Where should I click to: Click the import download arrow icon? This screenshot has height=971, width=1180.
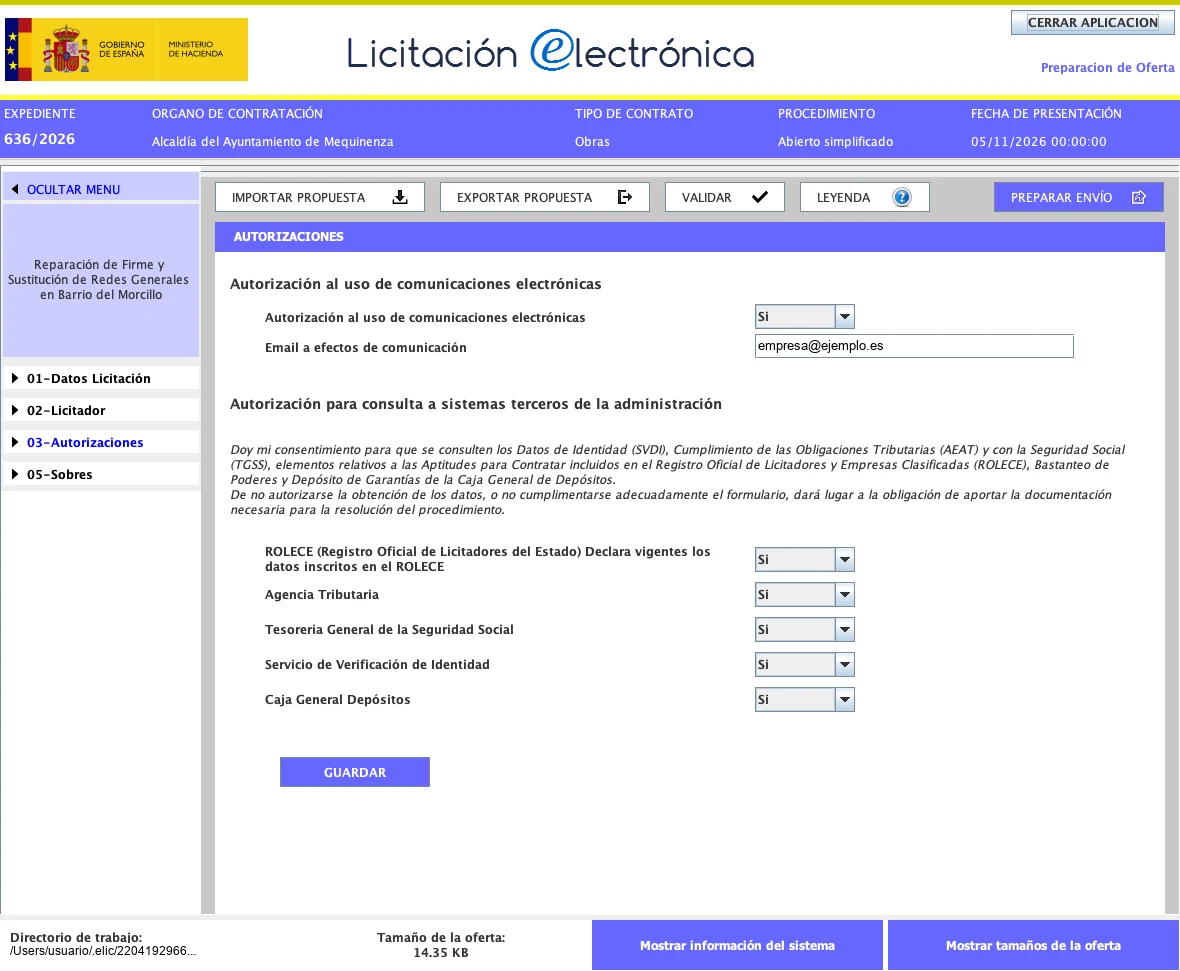(x=400, y=197)
